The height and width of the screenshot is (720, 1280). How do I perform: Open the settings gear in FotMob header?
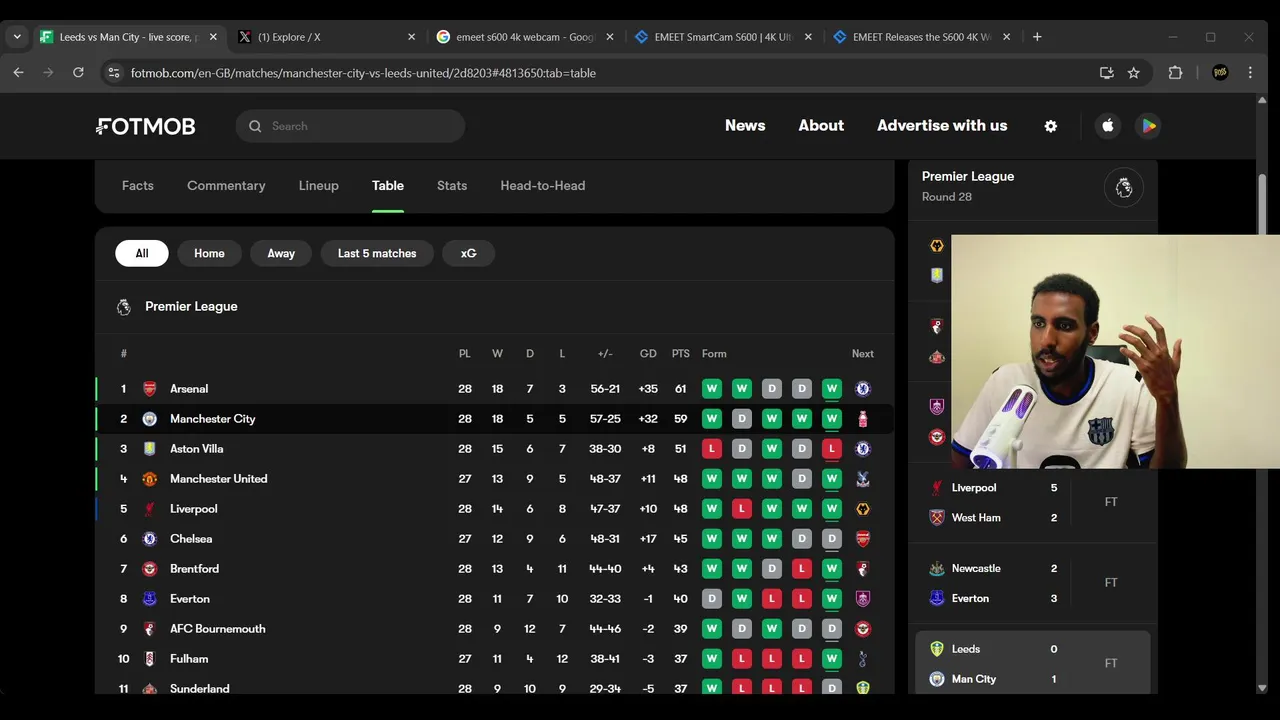[x=1050, y=126]
